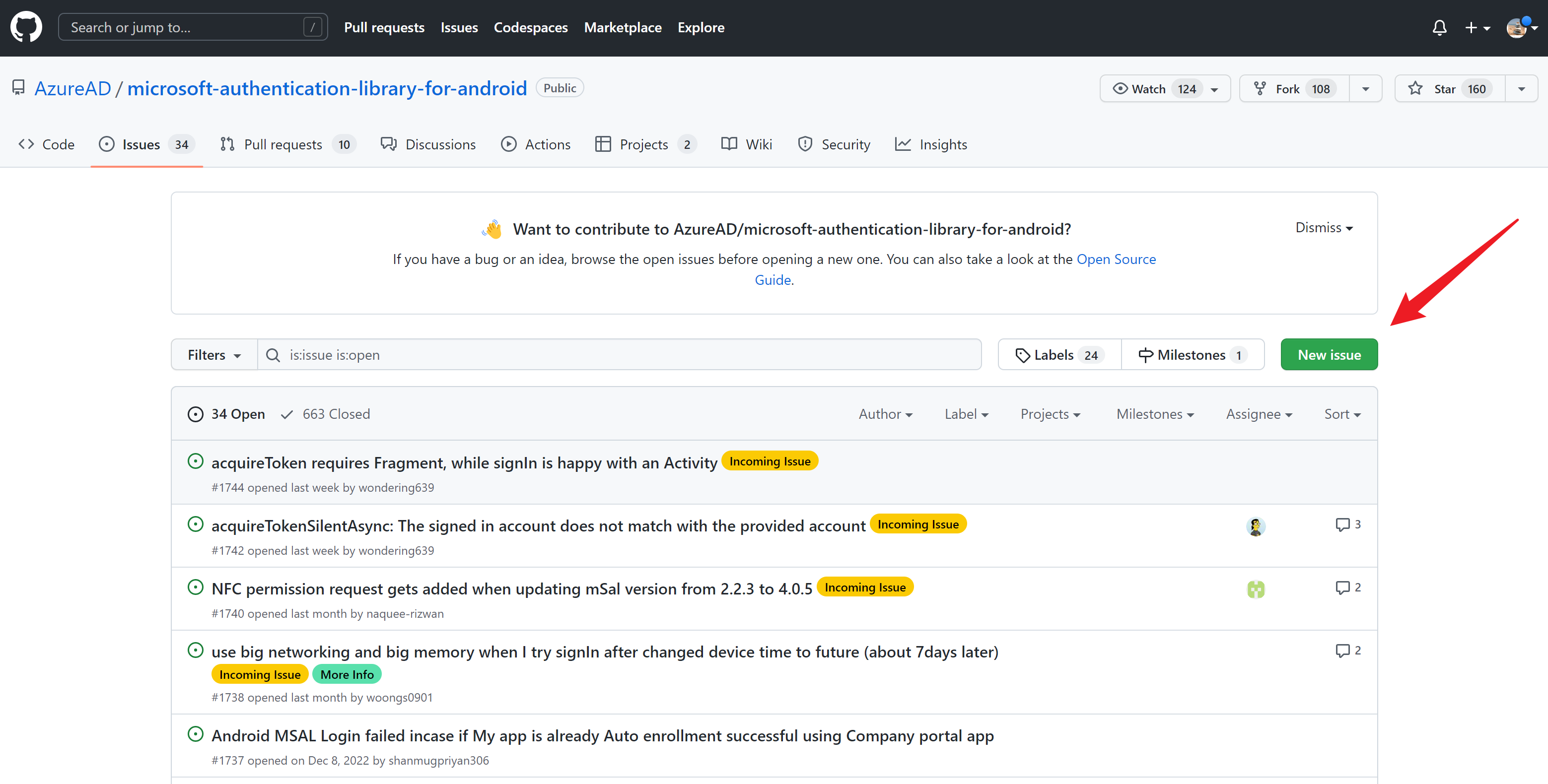Open the Open Source Guide link
This screenshot has height=784, width=1548.
tap(1116, 260)
